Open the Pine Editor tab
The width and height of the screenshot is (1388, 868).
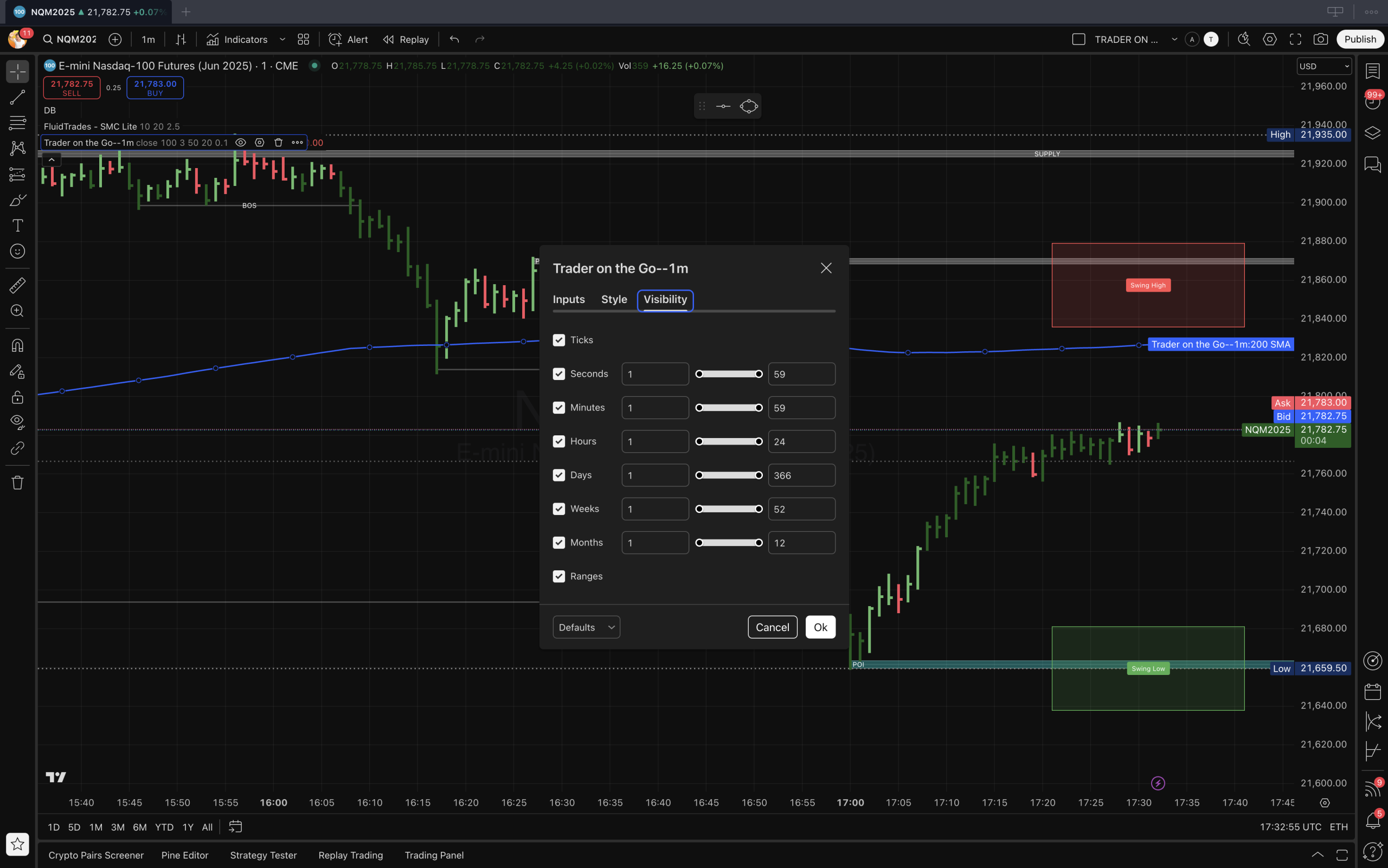coord(185,855)
